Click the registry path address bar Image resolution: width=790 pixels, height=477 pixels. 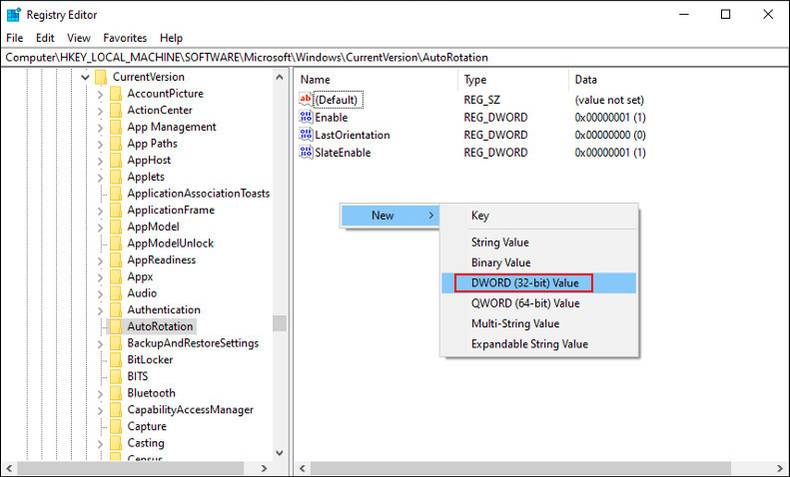click(x=394, y=57)
